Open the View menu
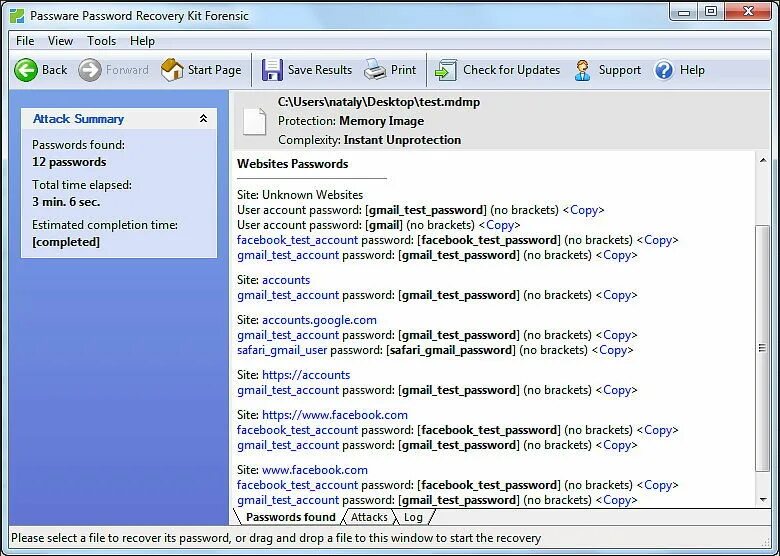Viewport: 780px width, 556px height. coord(60,41)
